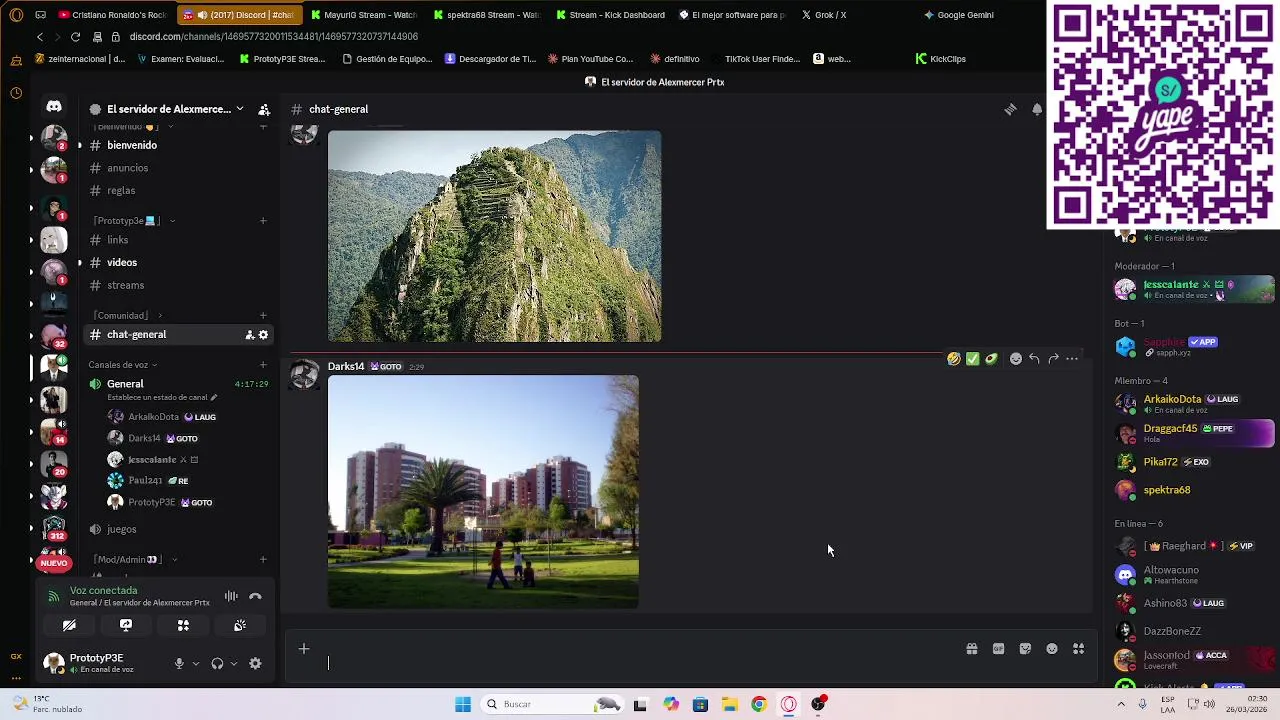Open the GIF picker
Screen dimensions: 1280x720
coord(998,649)
